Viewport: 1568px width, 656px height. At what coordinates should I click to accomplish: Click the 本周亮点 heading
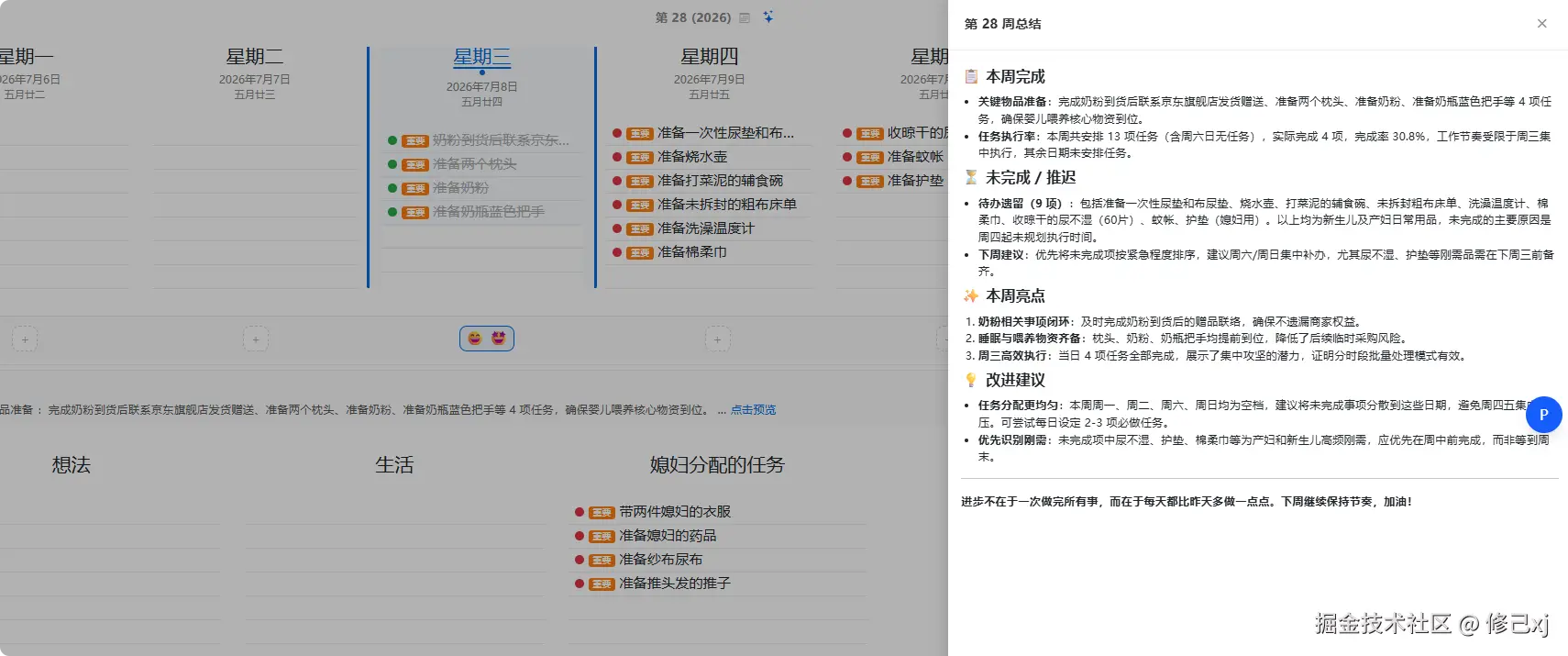coord(1015,295)
